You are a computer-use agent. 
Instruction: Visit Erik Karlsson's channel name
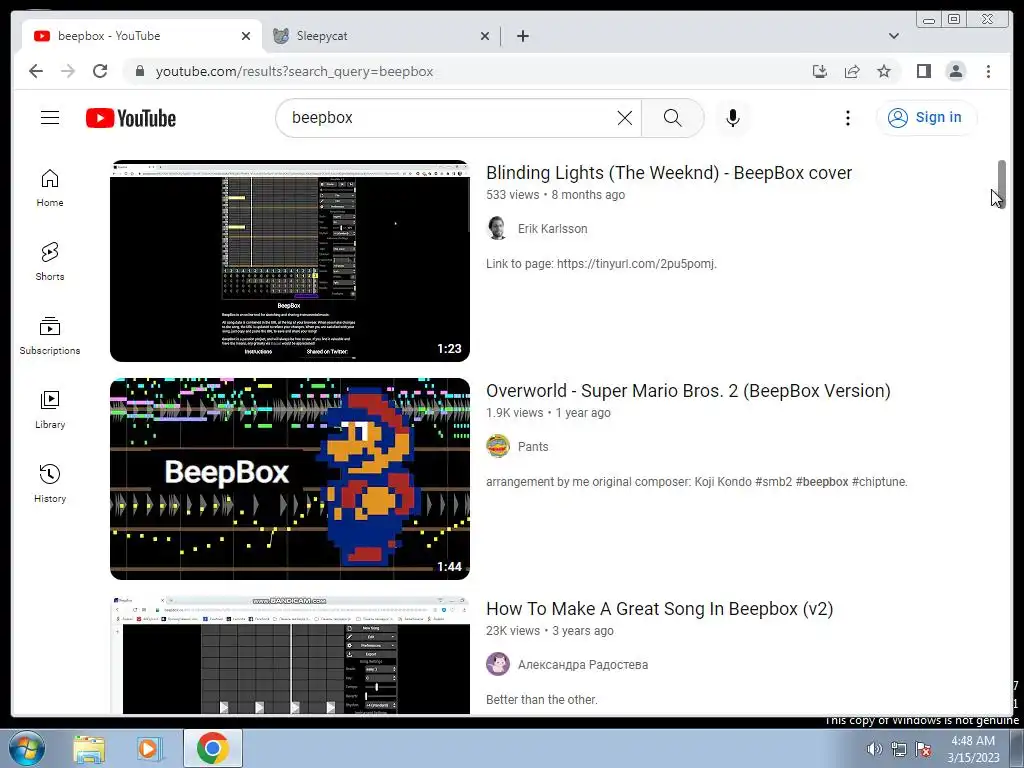(x=552, y=229)
